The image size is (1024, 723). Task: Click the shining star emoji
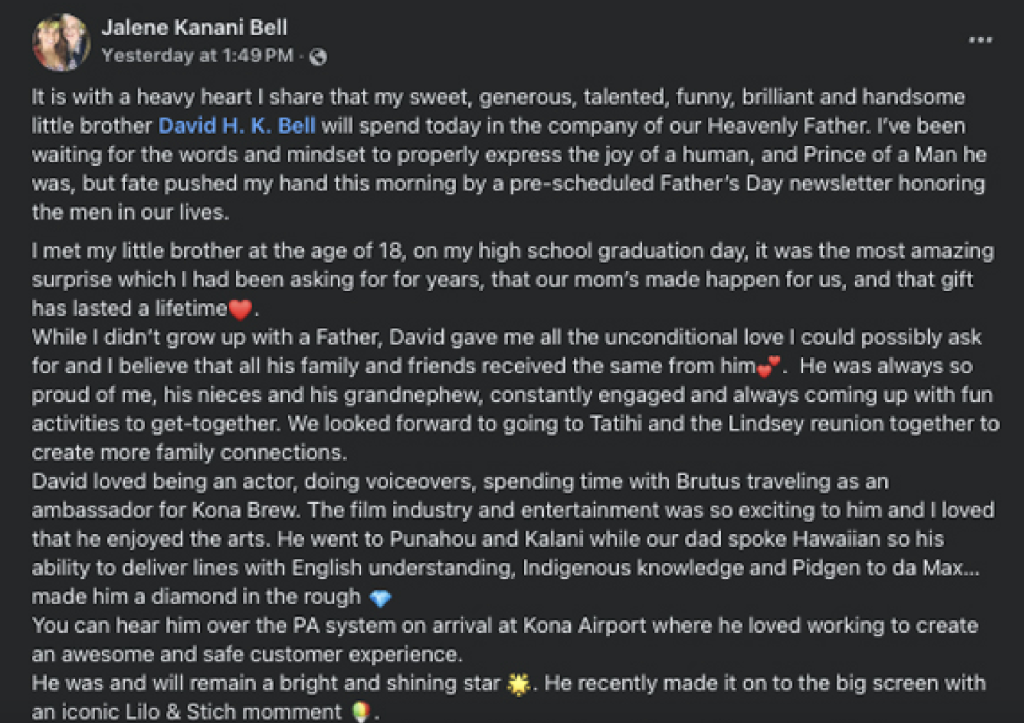pos(519,684)
